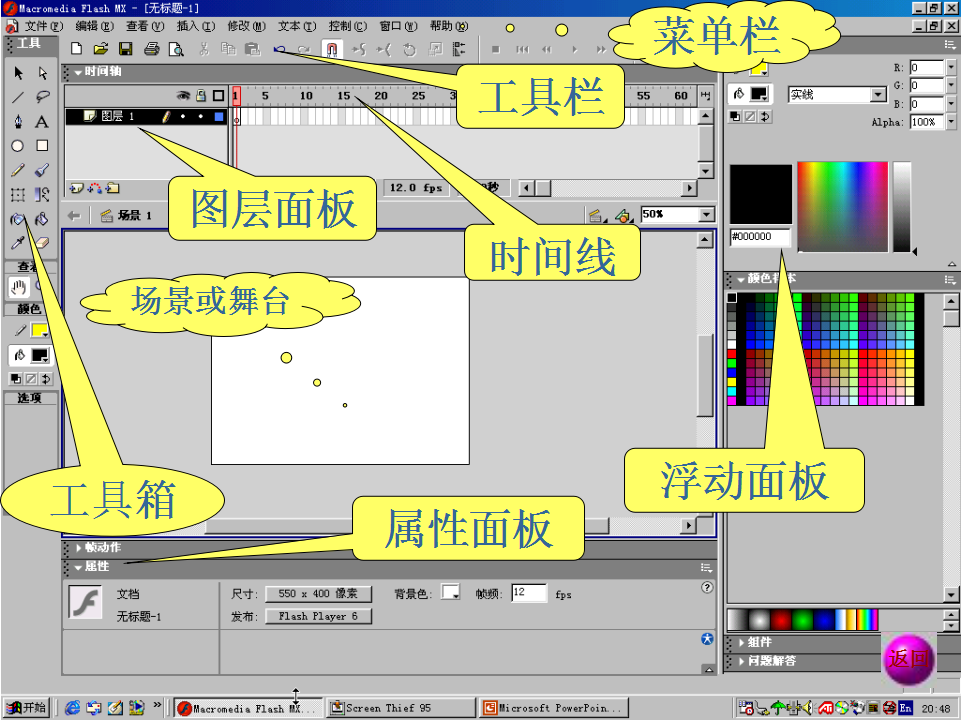
Task: Select the Oval tool
Action: tap(18, 145)
